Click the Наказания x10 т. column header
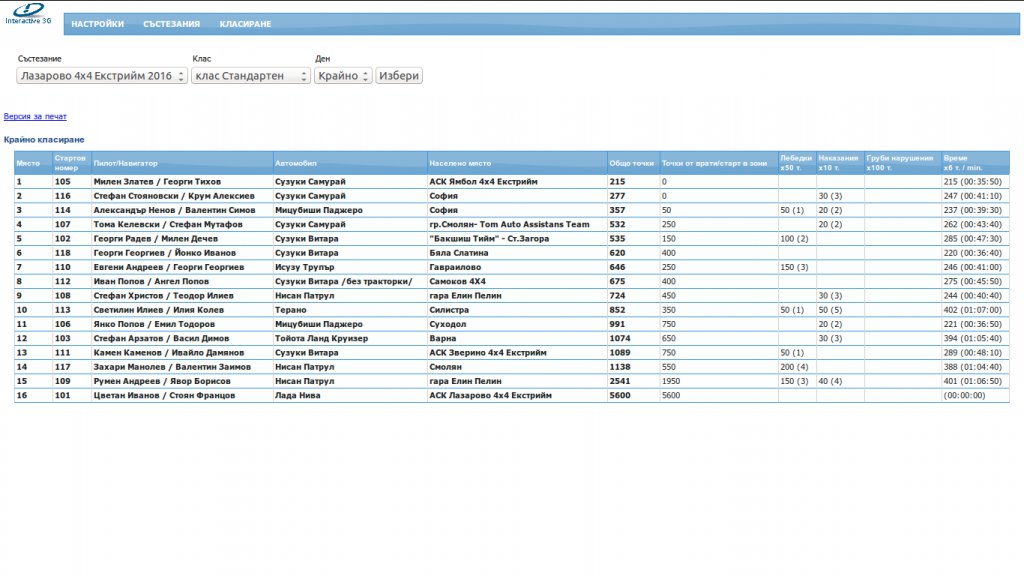Viewport: 1024px width, 576px height. (840, 163)
